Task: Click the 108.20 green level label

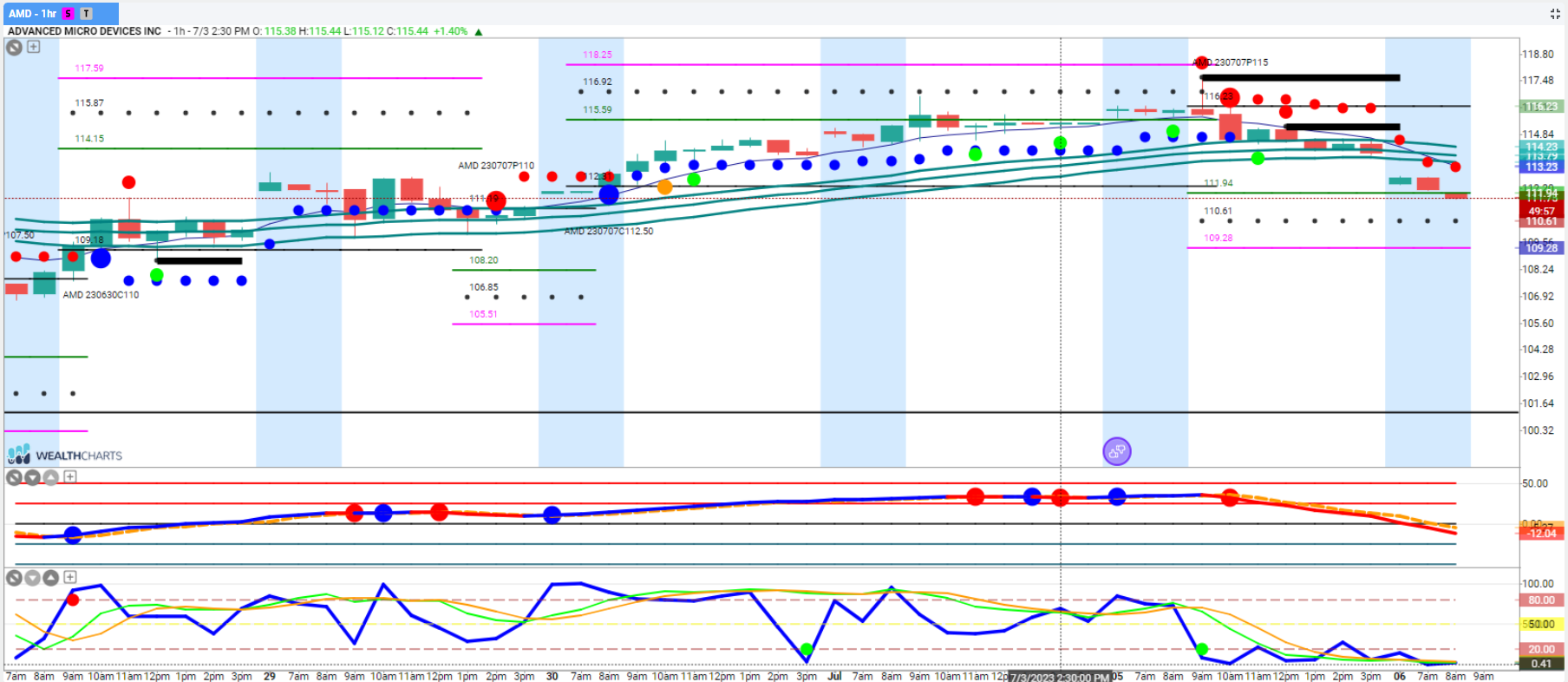Action: [484, 260]
